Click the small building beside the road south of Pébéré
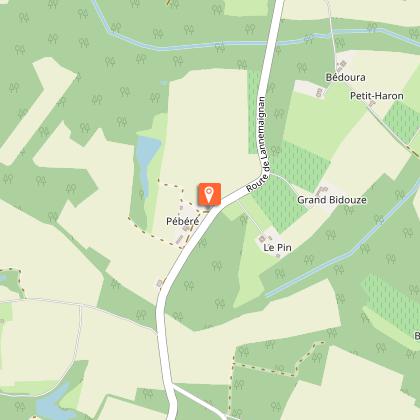 pyautogui.click(x=159, y=283)
